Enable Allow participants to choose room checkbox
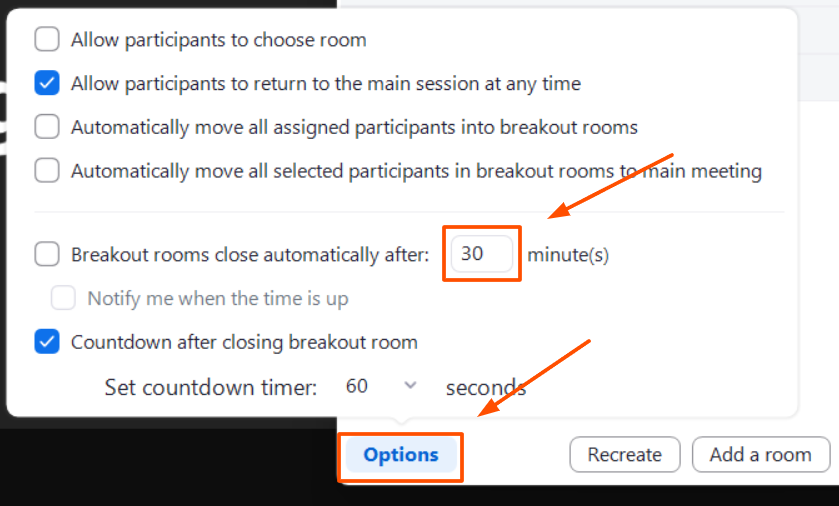 pos(47,40)
